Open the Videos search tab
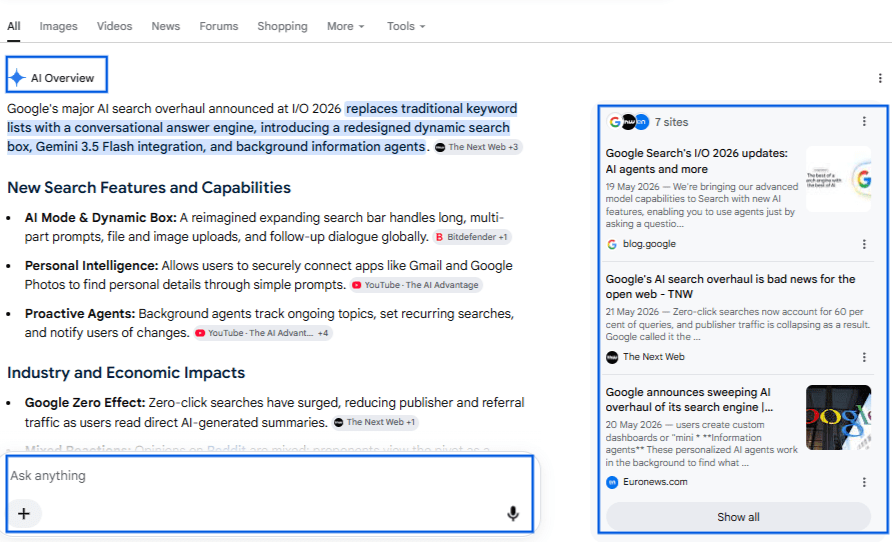 point(114,26)
